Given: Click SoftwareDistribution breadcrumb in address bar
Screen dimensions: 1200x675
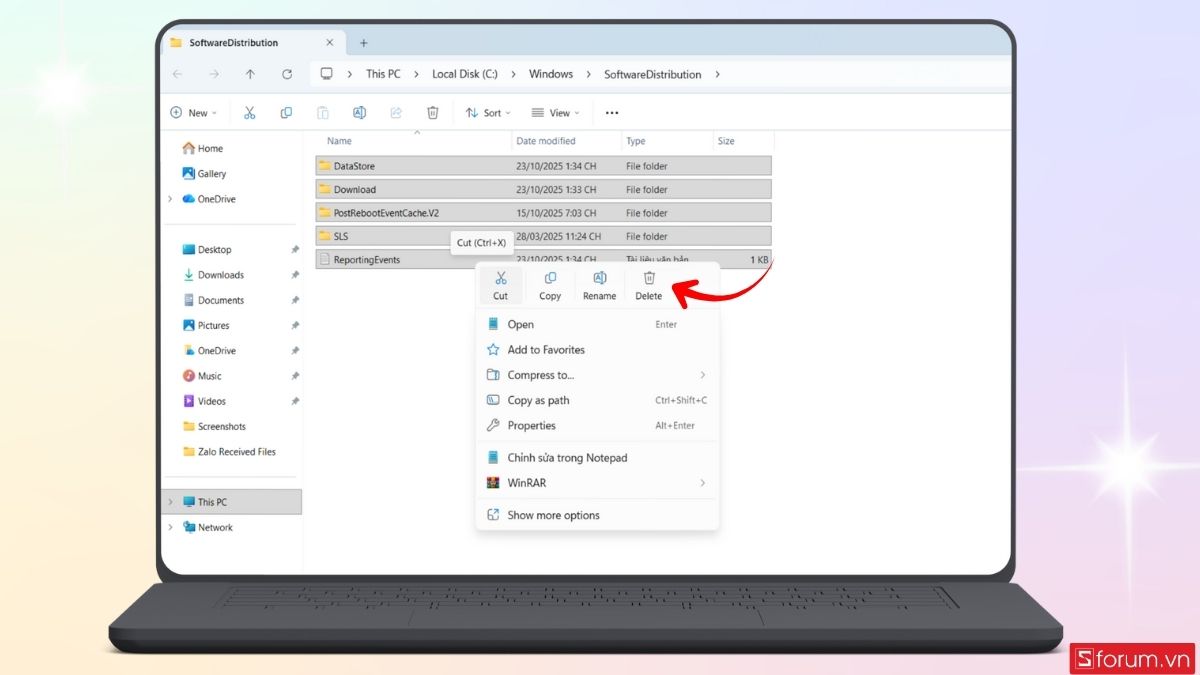Looking at the screenshot, I should point(653,74).
